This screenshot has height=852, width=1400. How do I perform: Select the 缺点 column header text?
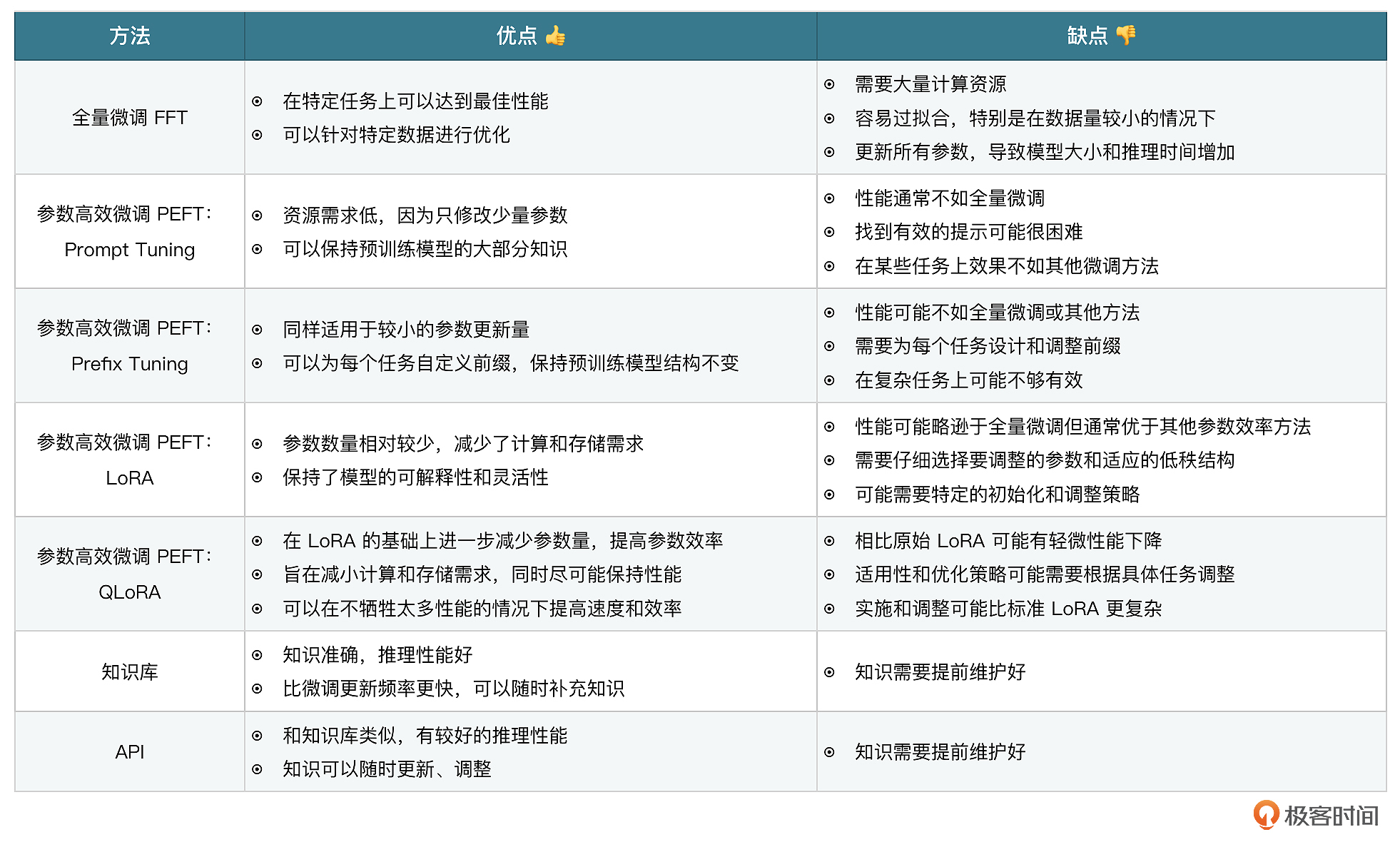click(x=1087, y=36)
